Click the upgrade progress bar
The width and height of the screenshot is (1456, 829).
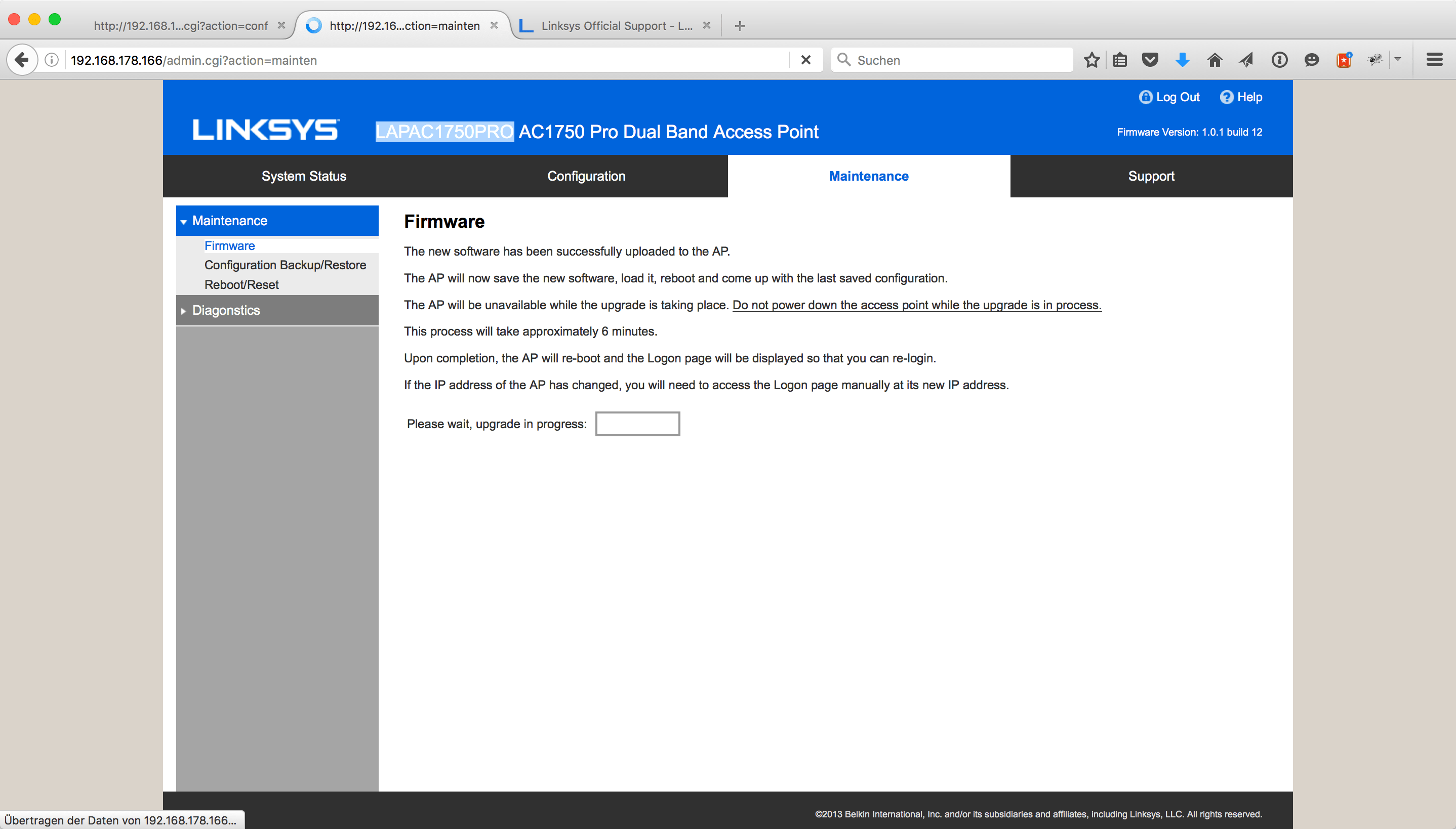638,424
